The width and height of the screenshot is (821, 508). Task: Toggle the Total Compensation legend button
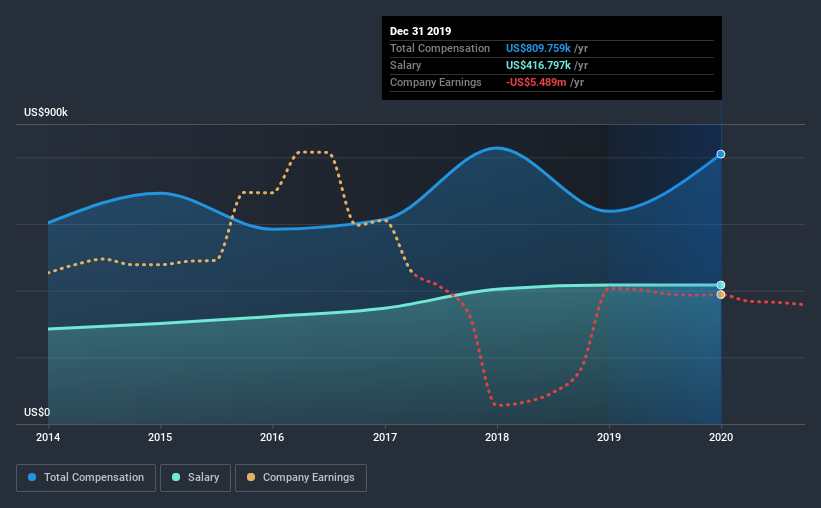click(86, 478)
